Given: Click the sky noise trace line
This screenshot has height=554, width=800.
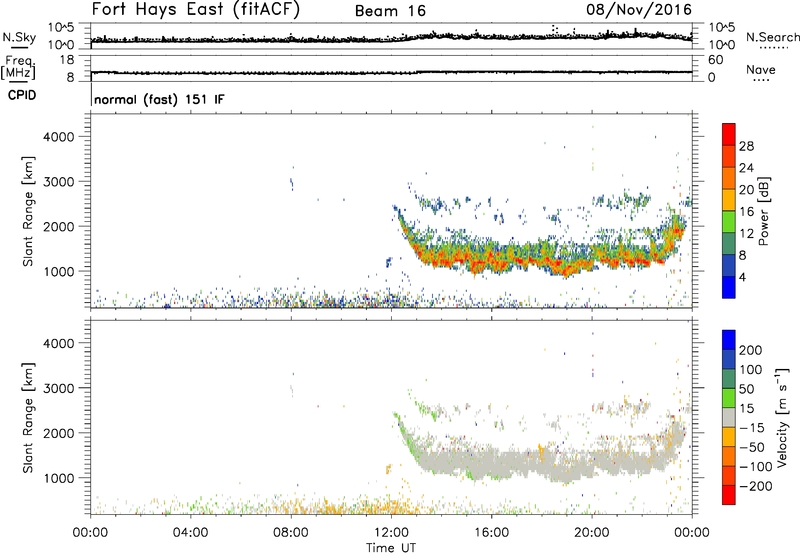Looking at the screenshot, I should pyautogui.click(x=391, y=39).
